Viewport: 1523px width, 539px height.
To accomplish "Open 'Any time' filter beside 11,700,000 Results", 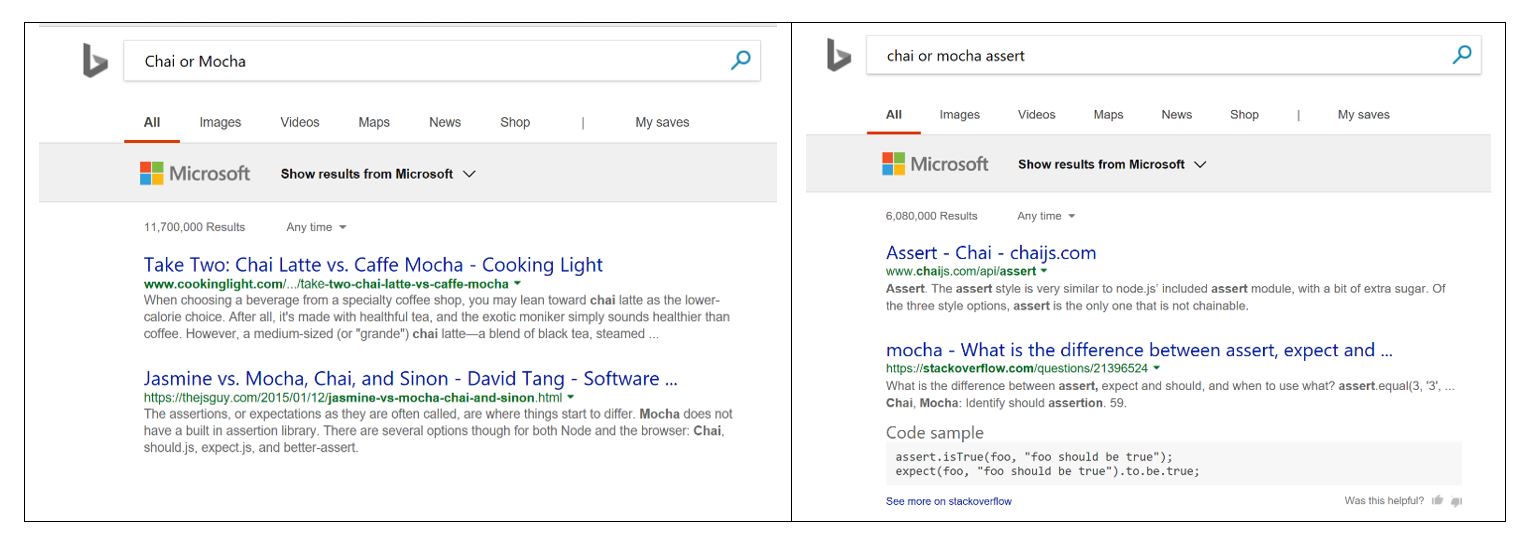I will pyautogui.click(x=316, y=227).
